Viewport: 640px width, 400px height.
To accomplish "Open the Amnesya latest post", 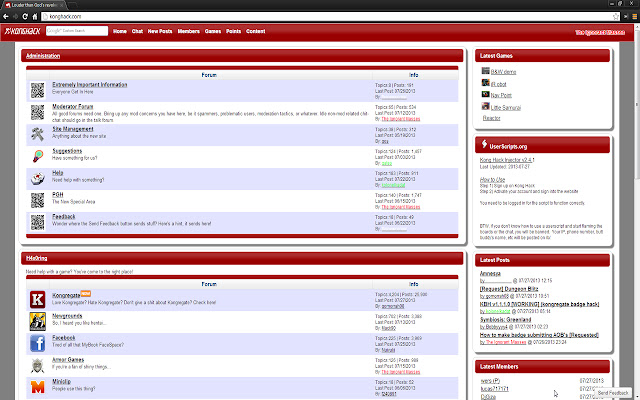I will (x=490, y=273).
